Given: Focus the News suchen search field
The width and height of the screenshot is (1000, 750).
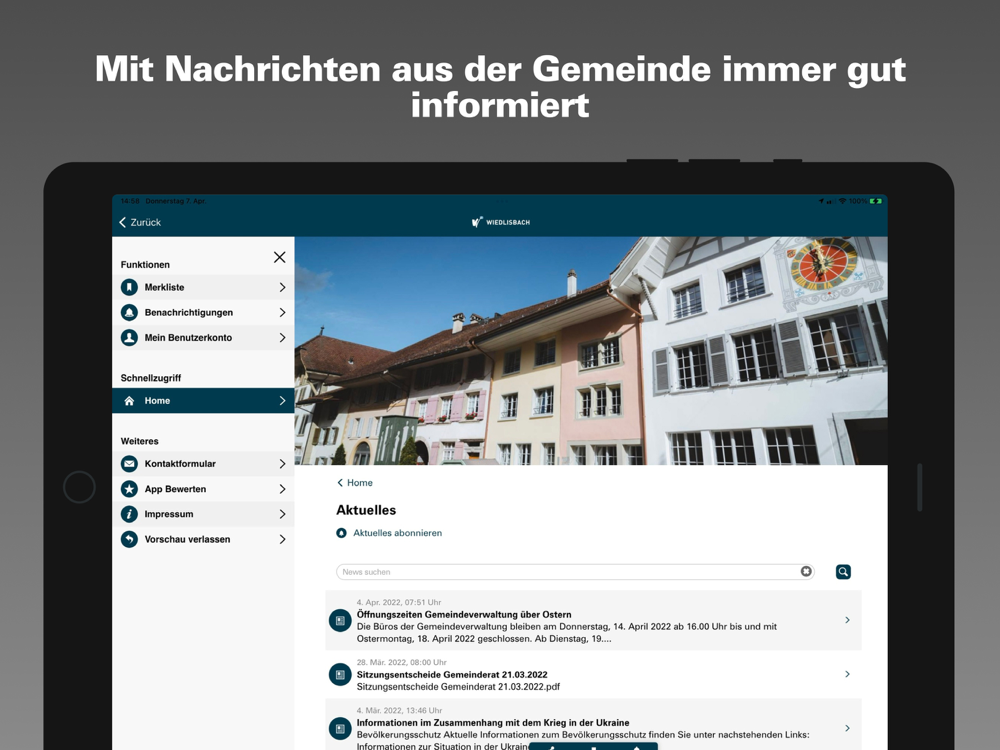Looking at the screenshot, I should click(x=568, y=572).
